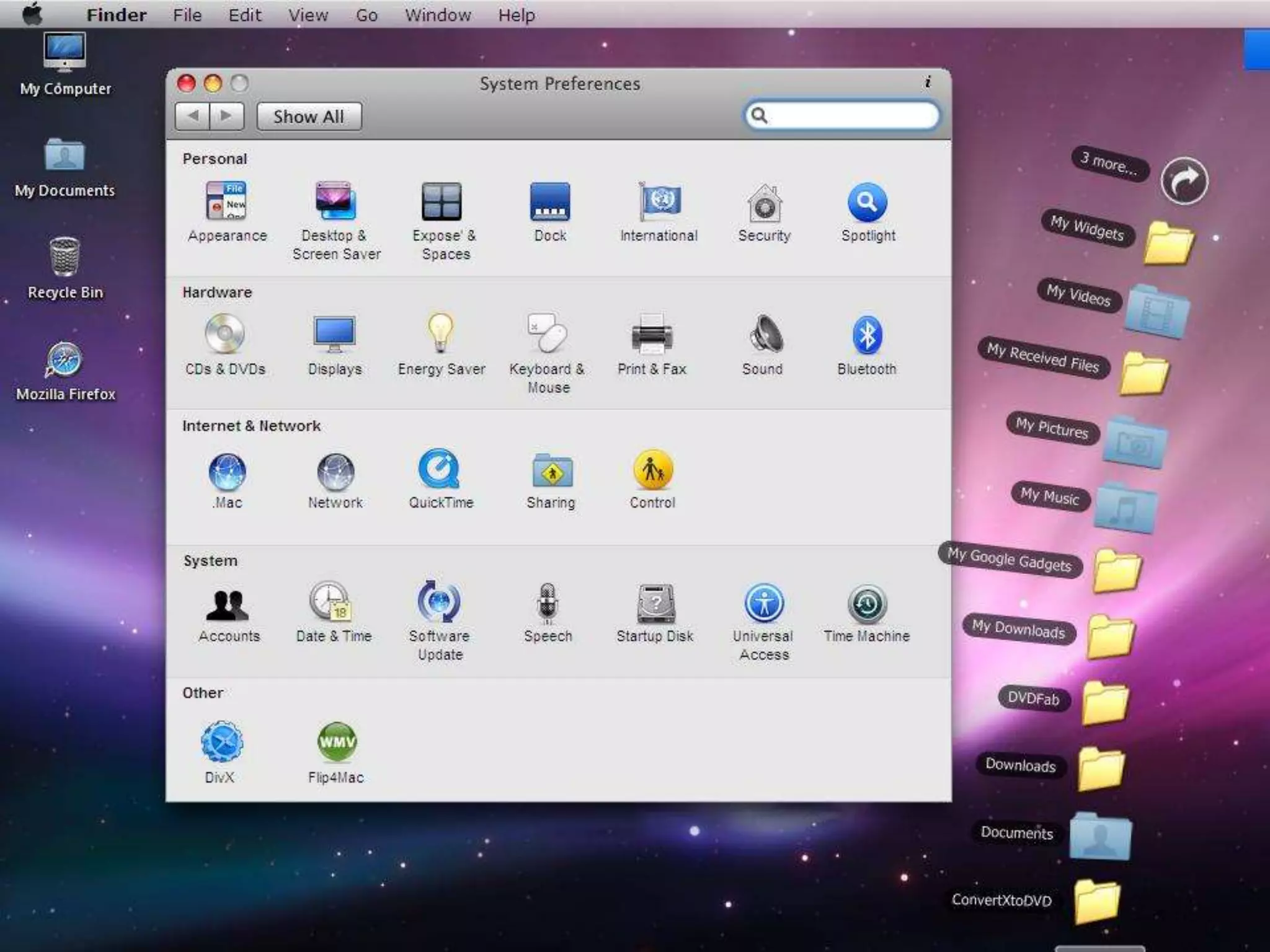The height and width of the screenshot is (952, 1270).
Task: Open the Sound preference pane
Action: pos(763,335)
